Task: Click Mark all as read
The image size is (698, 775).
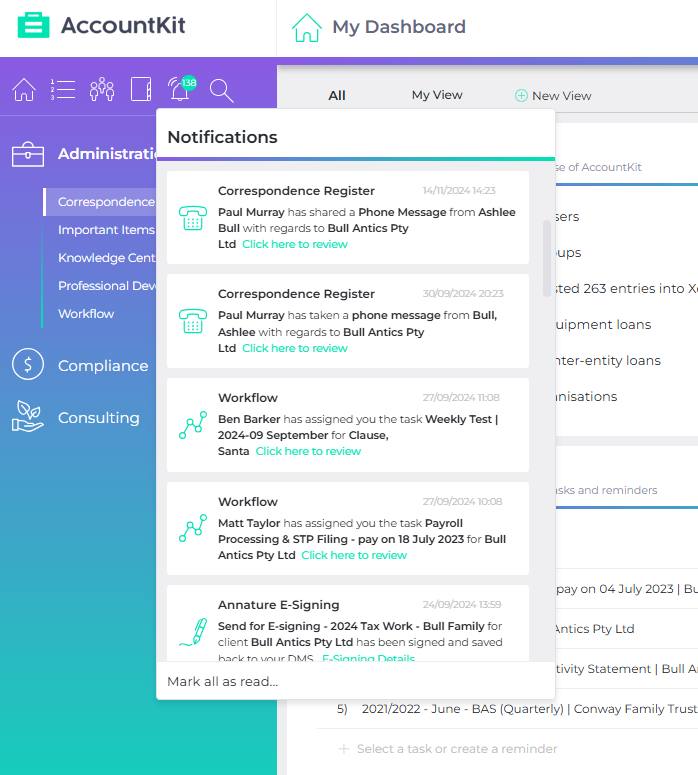Action: [x=222, y=682]
